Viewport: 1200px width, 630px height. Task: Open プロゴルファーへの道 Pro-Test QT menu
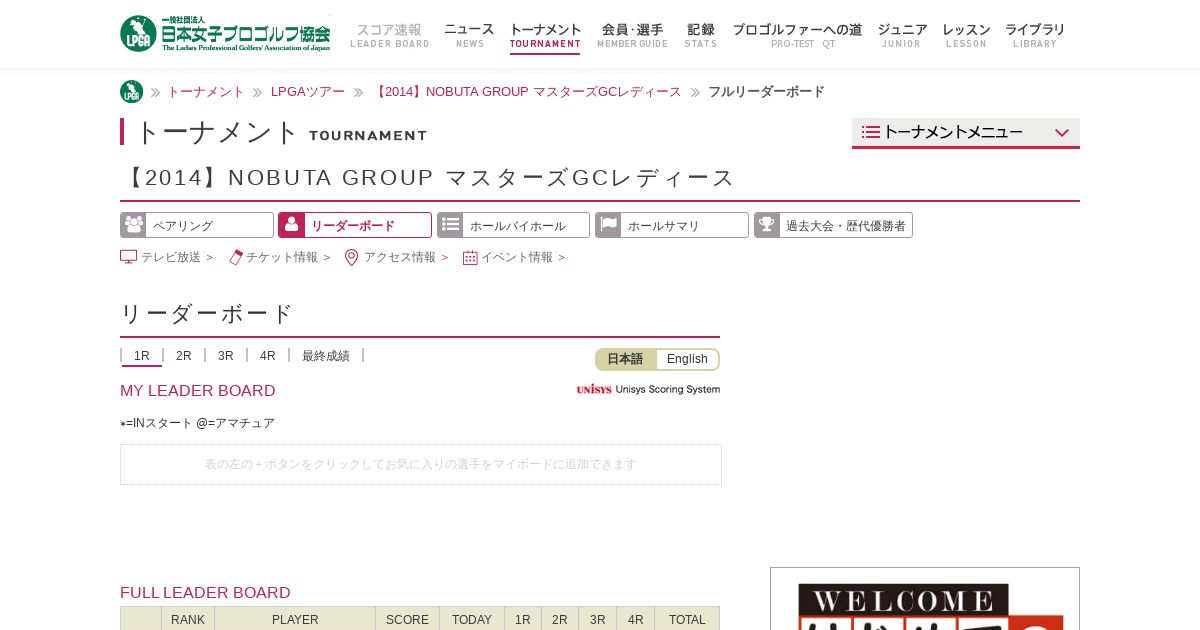pos(797,35)
